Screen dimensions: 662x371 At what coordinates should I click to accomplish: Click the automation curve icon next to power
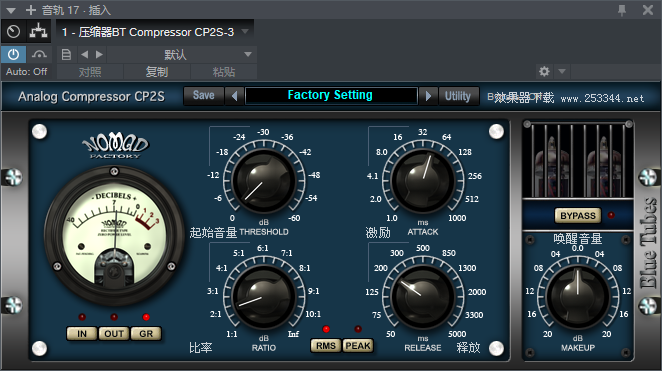[39, 54]
